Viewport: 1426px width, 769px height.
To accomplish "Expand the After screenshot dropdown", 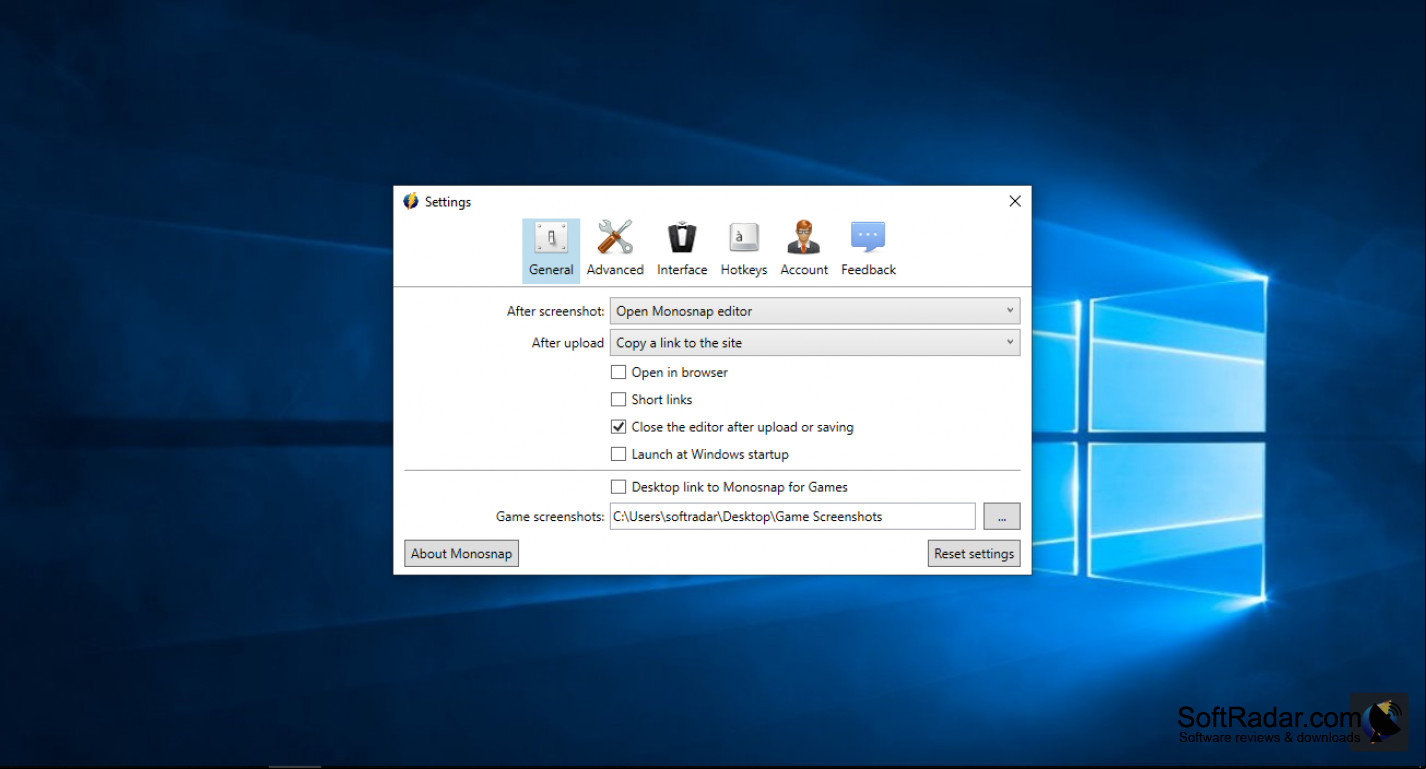I will pos(815,311).
